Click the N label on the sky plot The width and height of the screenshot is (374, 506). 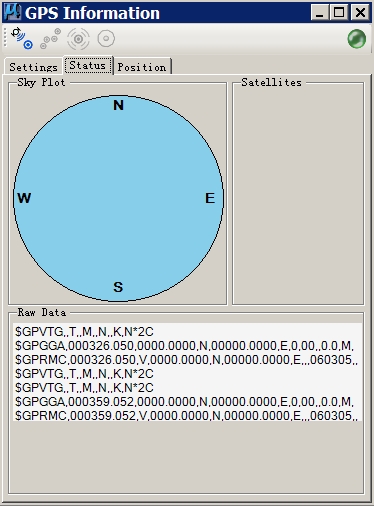click(118, 105)
